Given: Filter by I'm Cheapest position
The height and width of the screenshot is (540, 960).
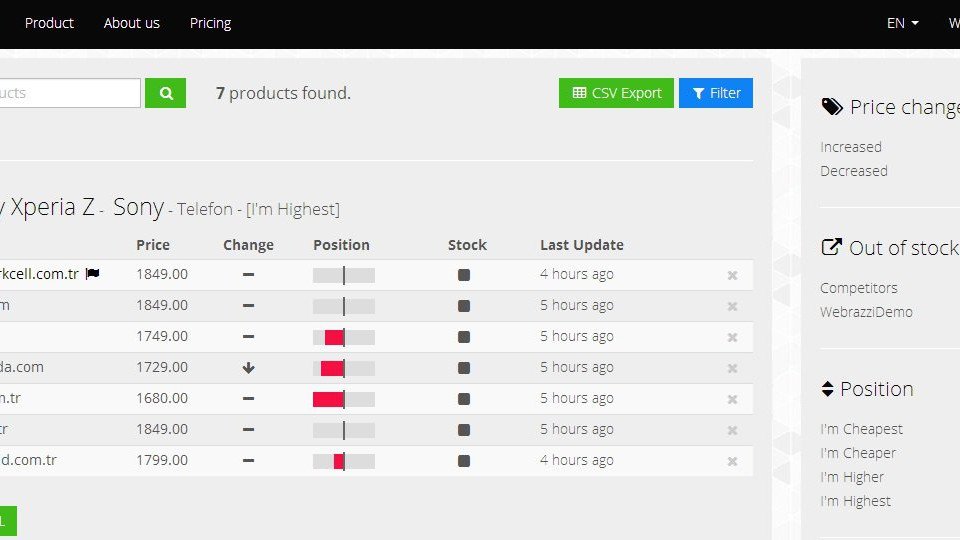Looking at the screenshot, I should [861, 429].
